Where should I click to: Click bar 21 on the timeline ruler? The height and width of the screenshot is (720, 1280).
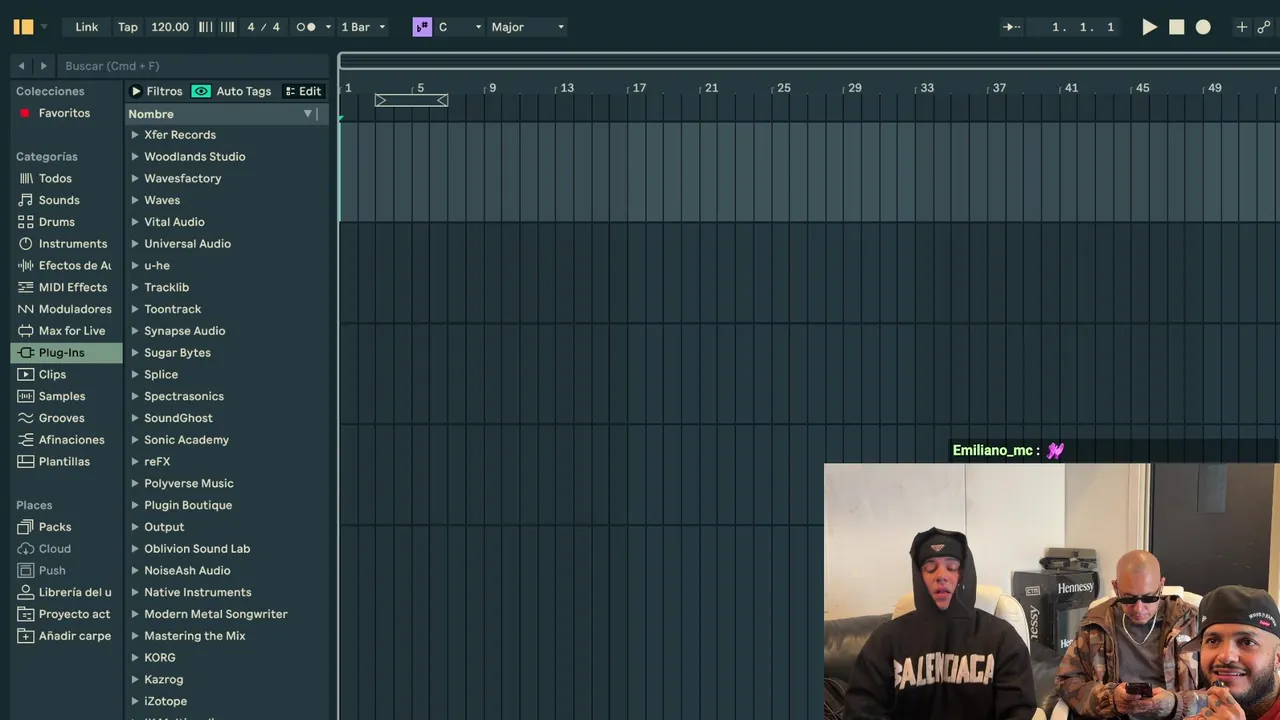point(711,88)
